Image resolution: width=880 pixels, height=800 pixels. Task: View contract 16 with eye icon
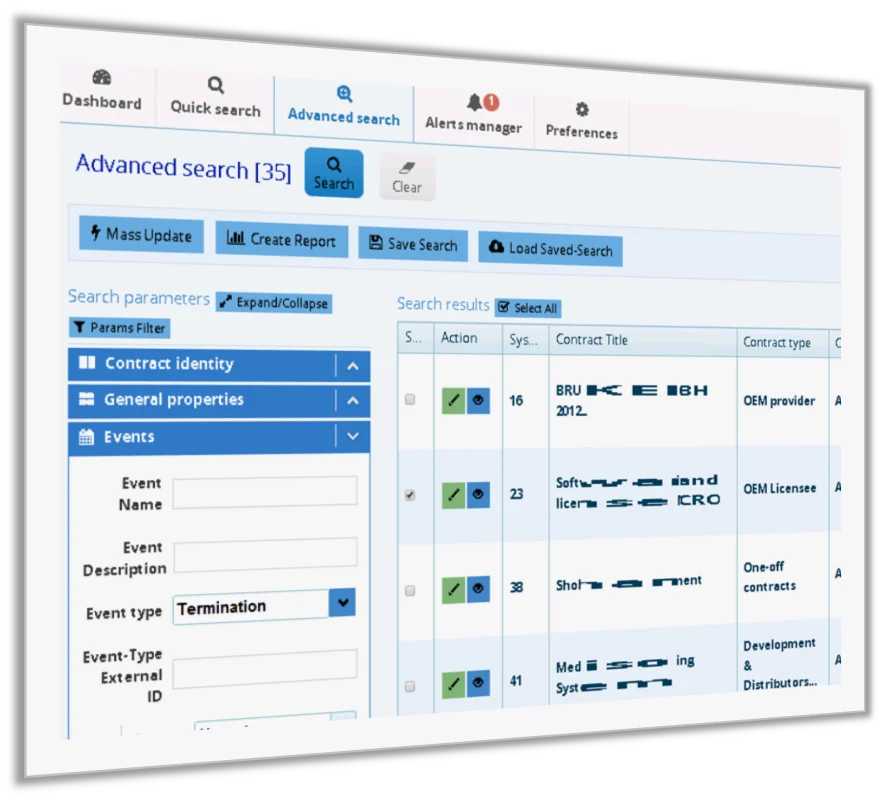(x=478, y=401)
